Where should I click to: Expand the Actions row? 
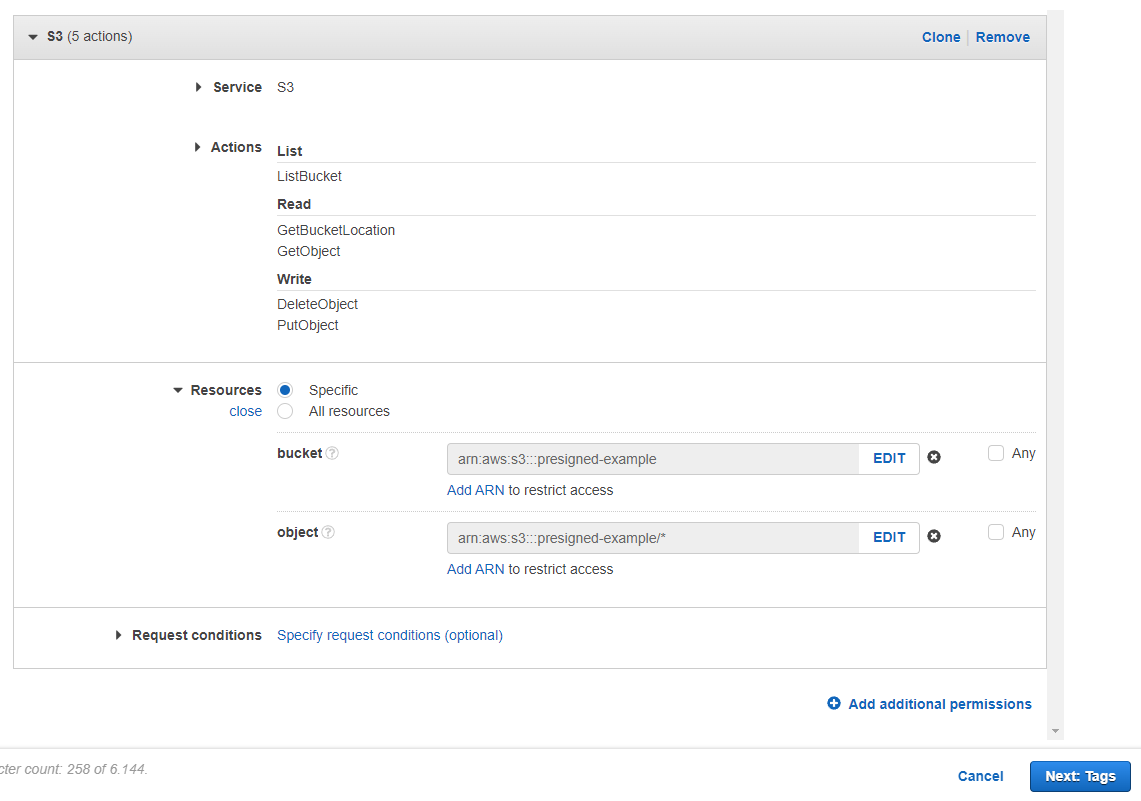pos(197,147)
